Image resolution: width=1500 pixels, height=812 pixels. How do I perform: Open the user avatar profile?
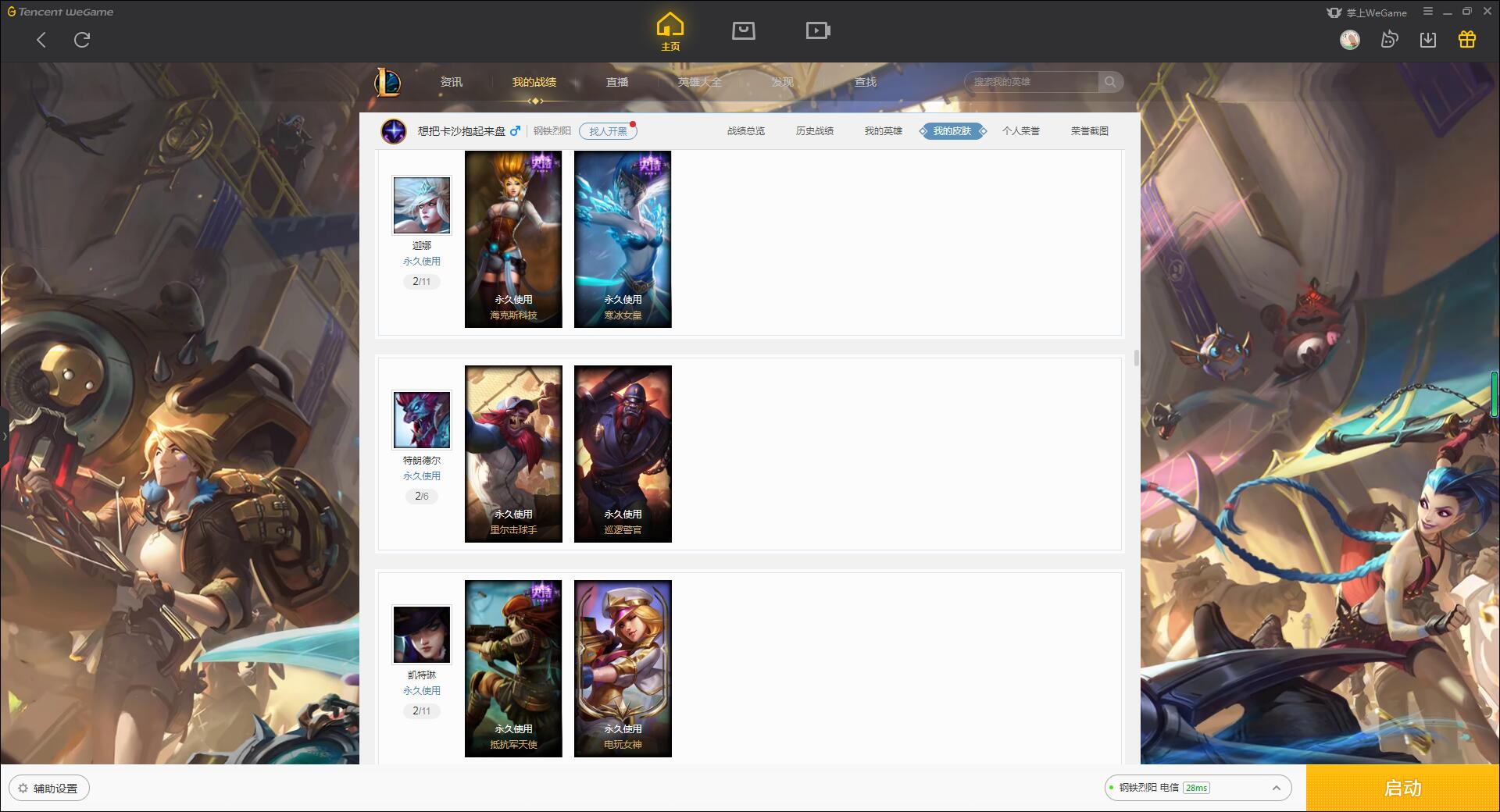[x=1349, y=39]
